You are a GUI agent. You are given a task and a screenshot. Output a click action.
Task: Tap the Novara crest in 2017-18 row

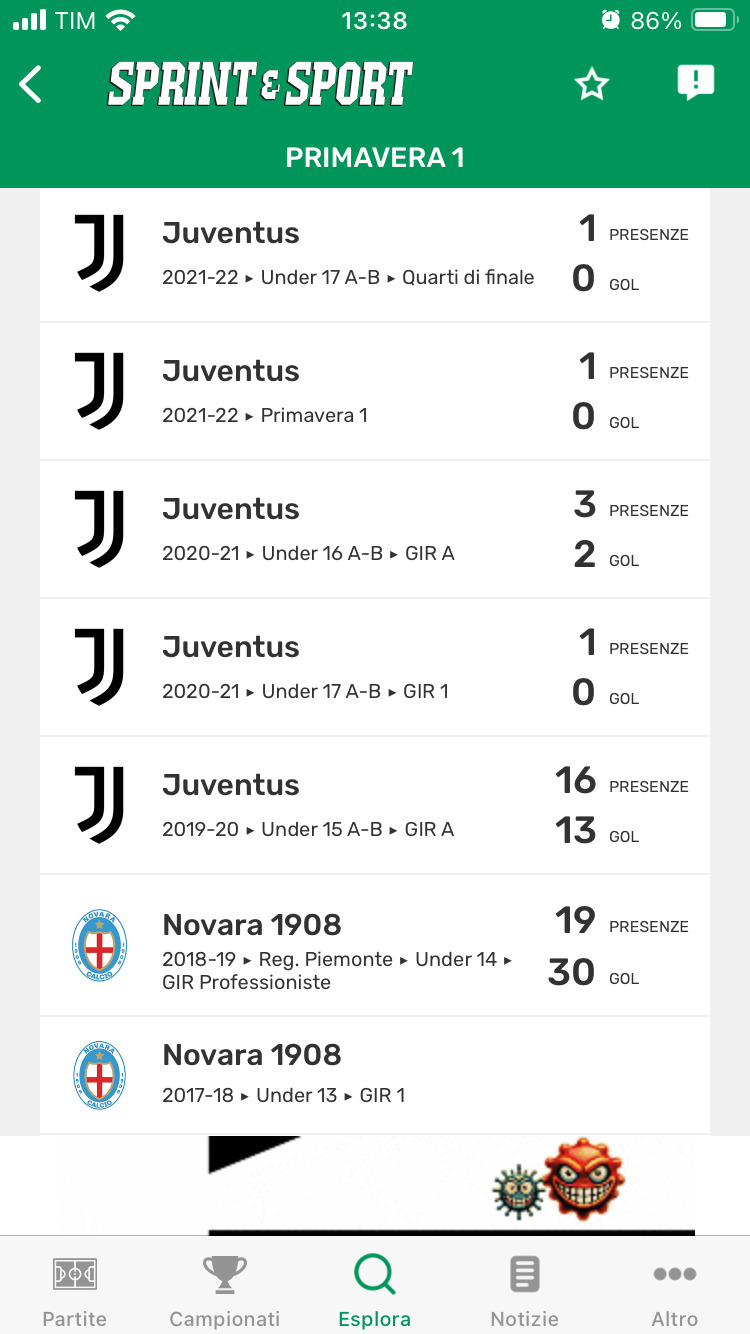pos(100,1075)
